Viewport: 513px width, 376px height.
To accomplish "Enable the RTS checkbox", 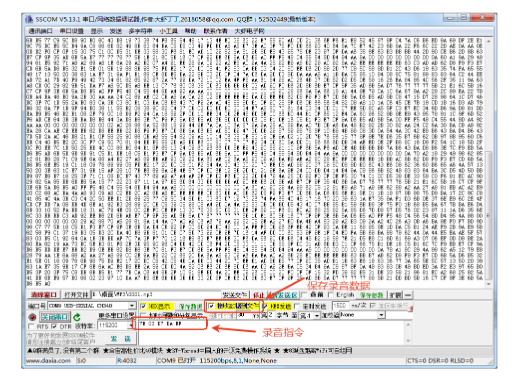I will (x=32, y=326).
